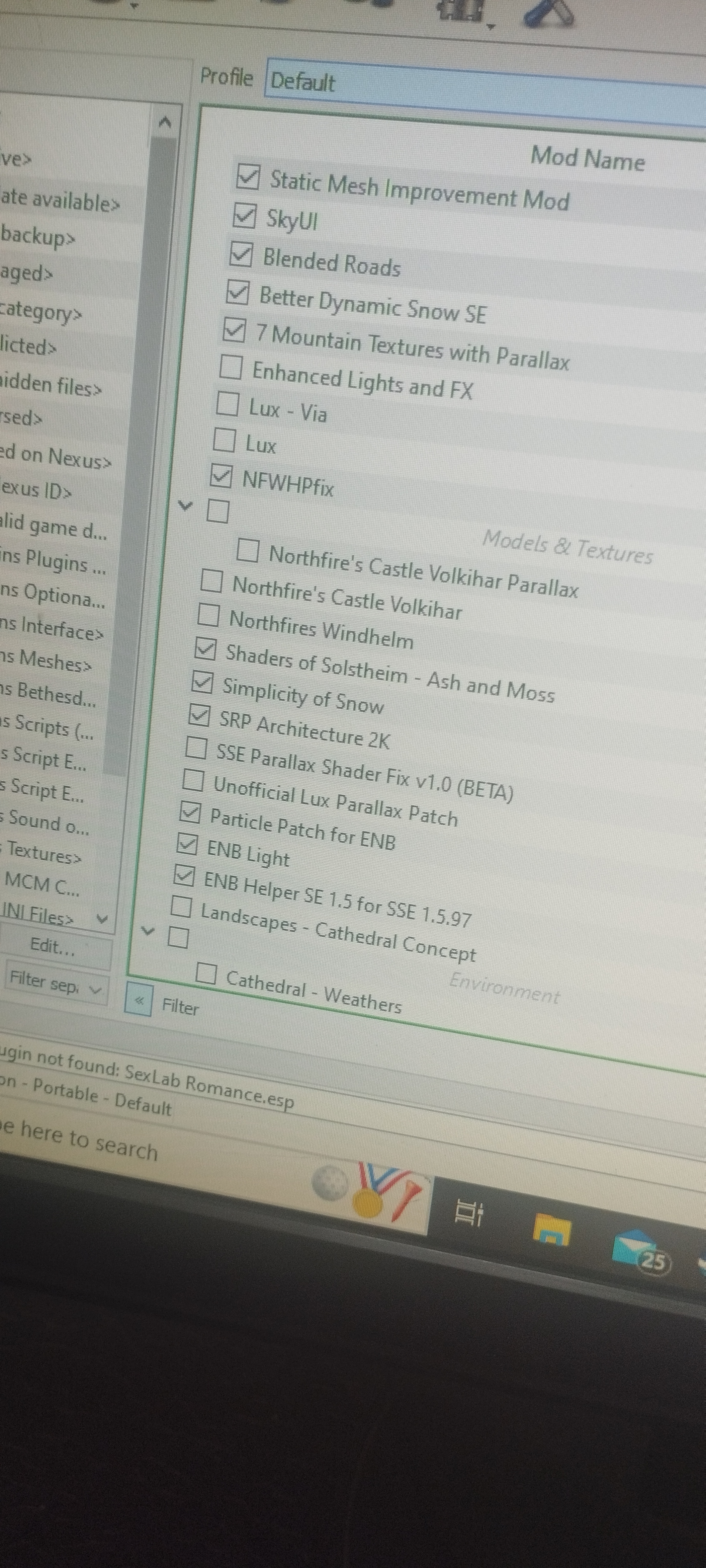The image size is (706, 1568).
Task: Enable SSE Parallax Shader Fix v1.0 (BETA) checkbox
Action: coord(196,747)
